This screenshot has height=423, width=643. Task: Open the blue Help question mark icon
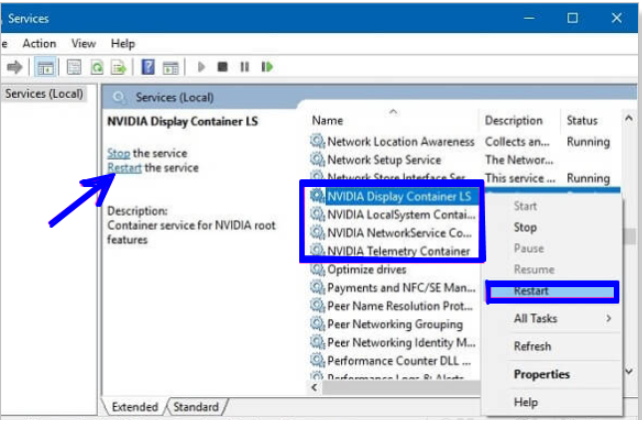(x=148, y=67)
